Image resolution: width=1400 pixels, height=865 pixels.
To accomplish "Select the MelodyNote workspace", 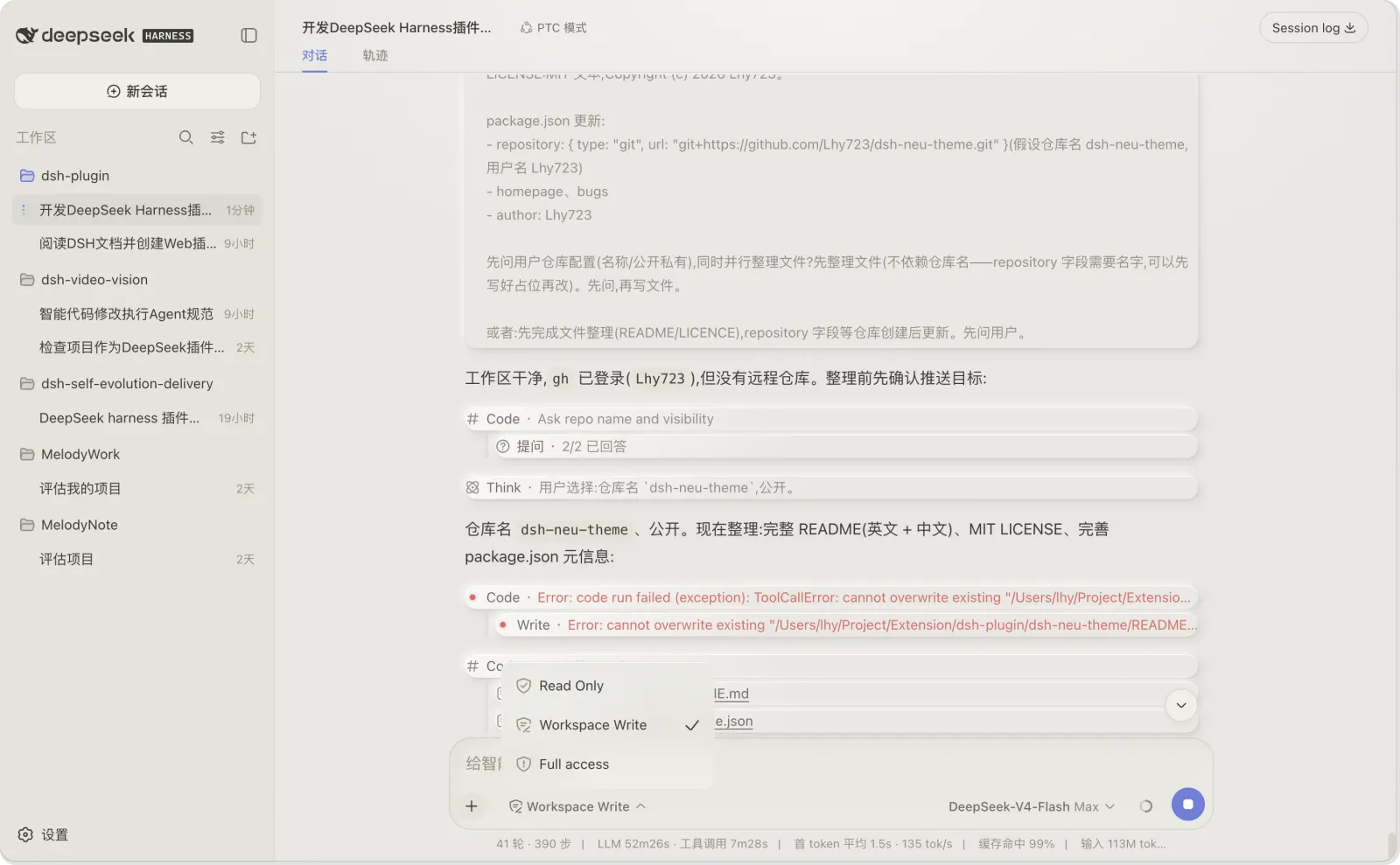I will (x=137, y=525).
